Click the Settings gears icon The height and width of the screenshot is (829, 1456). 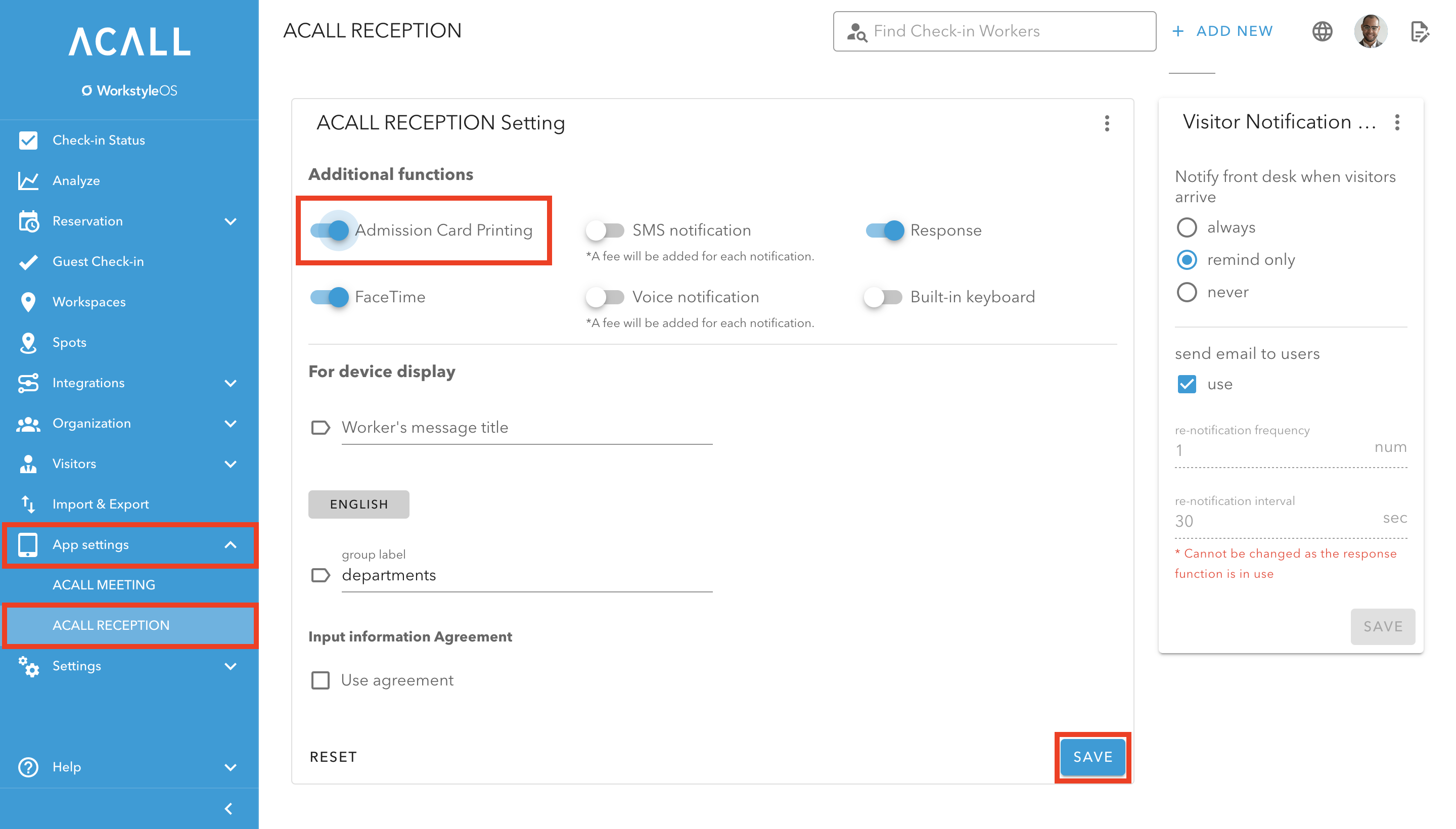[x=28, y=666]
